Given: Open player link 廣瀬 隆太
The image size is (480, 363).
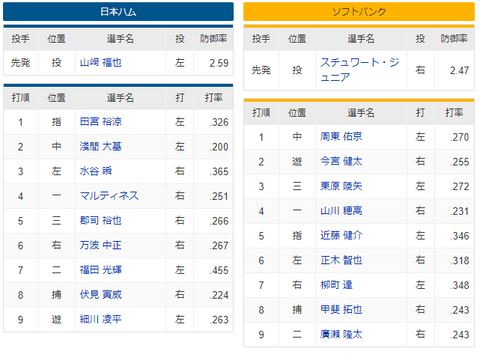Looking at the screenshot, I should tap(341, 334).
